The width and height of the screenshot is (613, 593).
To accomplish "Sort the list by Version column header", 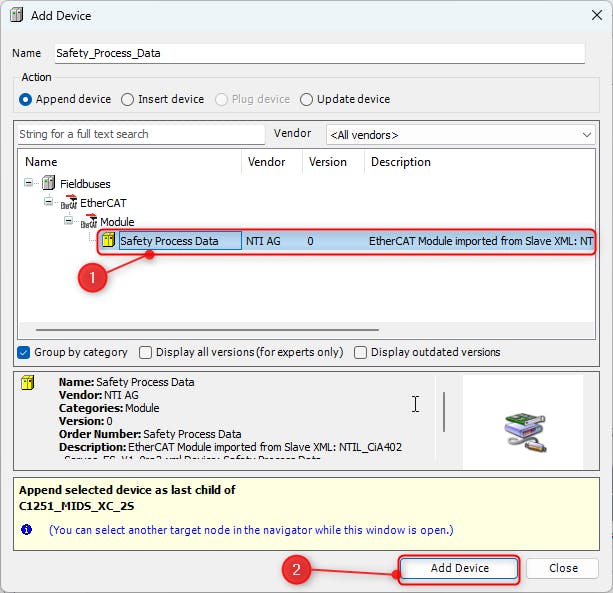I will 328,162.
